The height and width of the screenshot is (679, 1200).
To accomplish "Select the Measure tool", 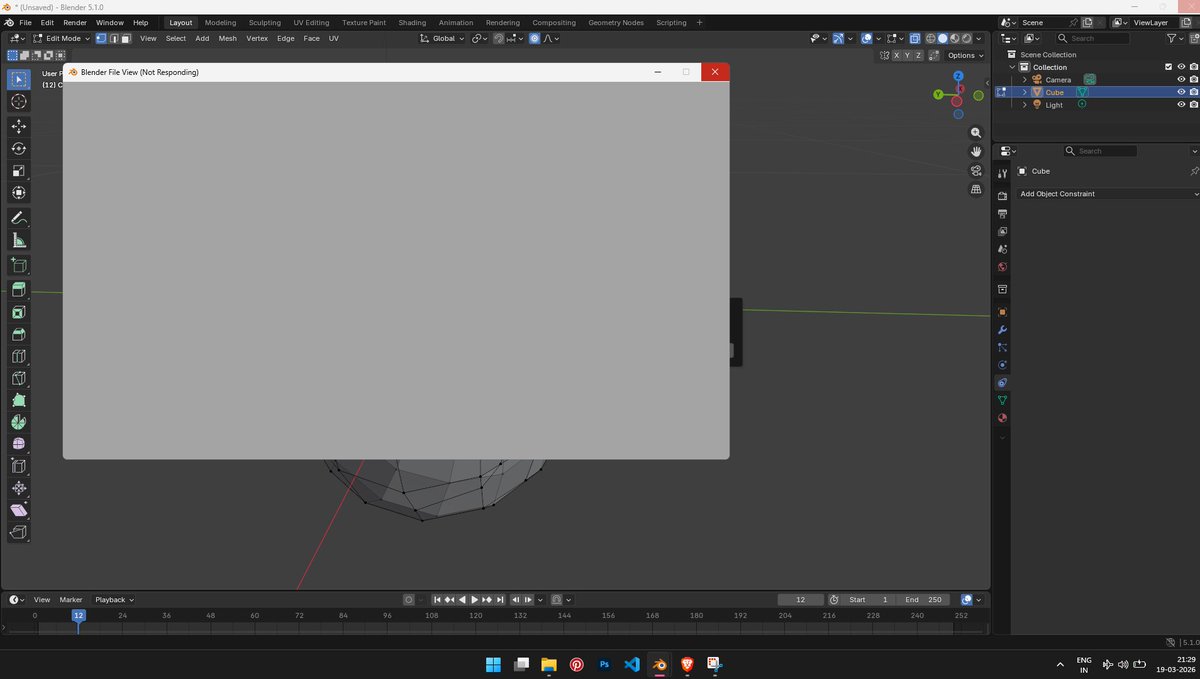I will pos(19,240).
